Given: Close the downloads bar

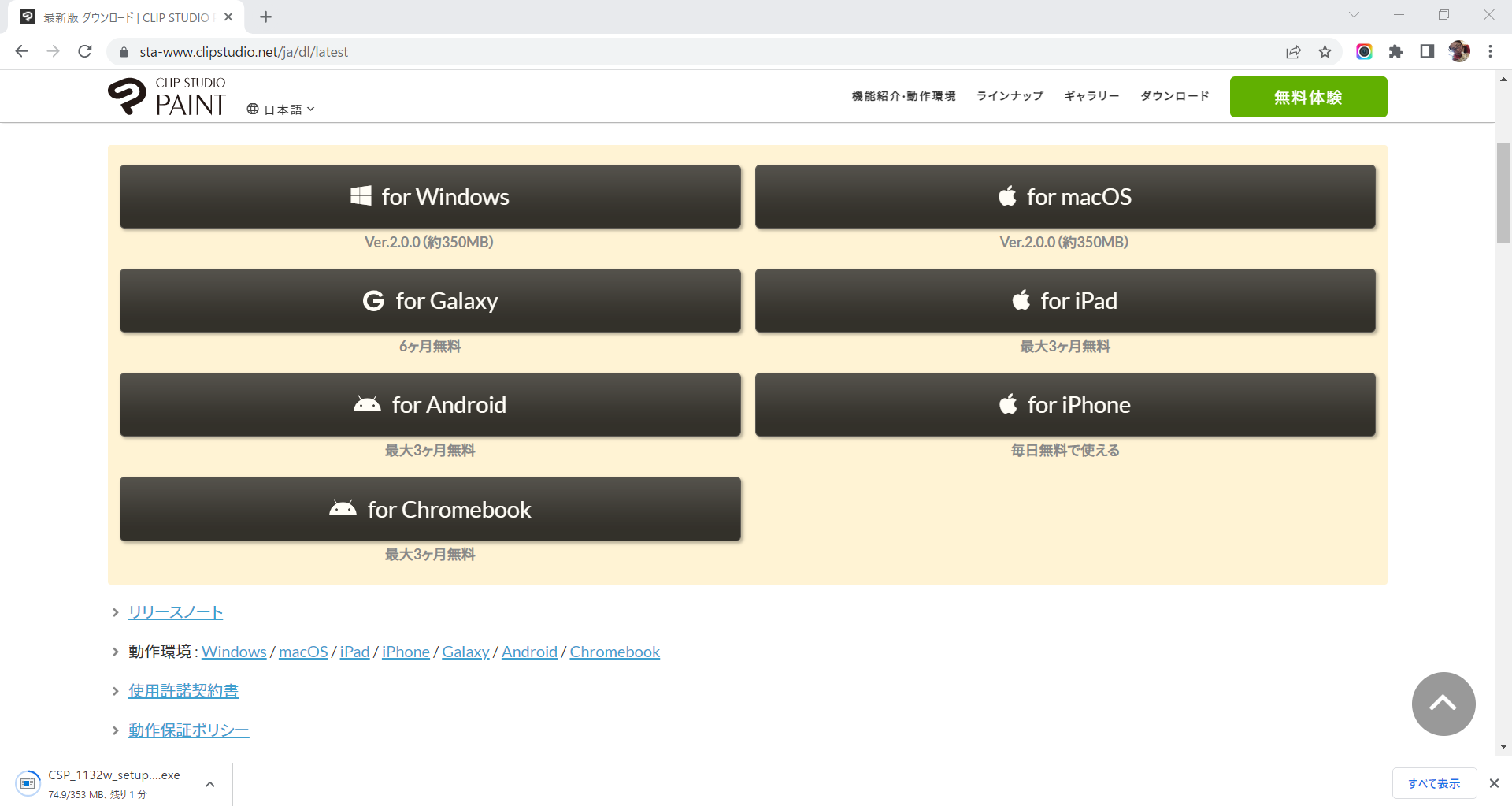Looking at the screenshot, I should (x=1494, y=783).
